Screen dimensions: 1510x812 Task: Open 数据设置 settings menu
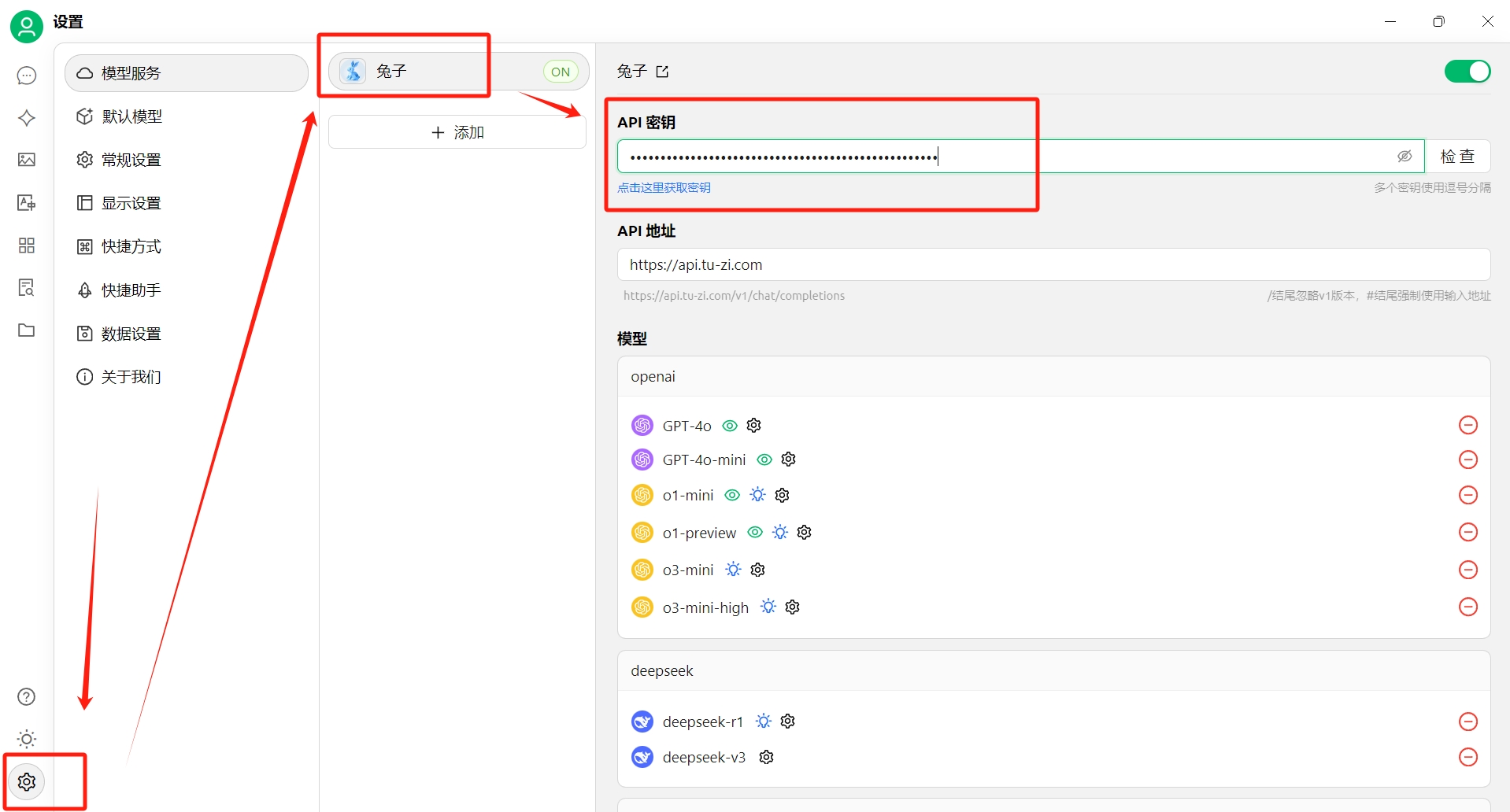click(x=131, y=334)
